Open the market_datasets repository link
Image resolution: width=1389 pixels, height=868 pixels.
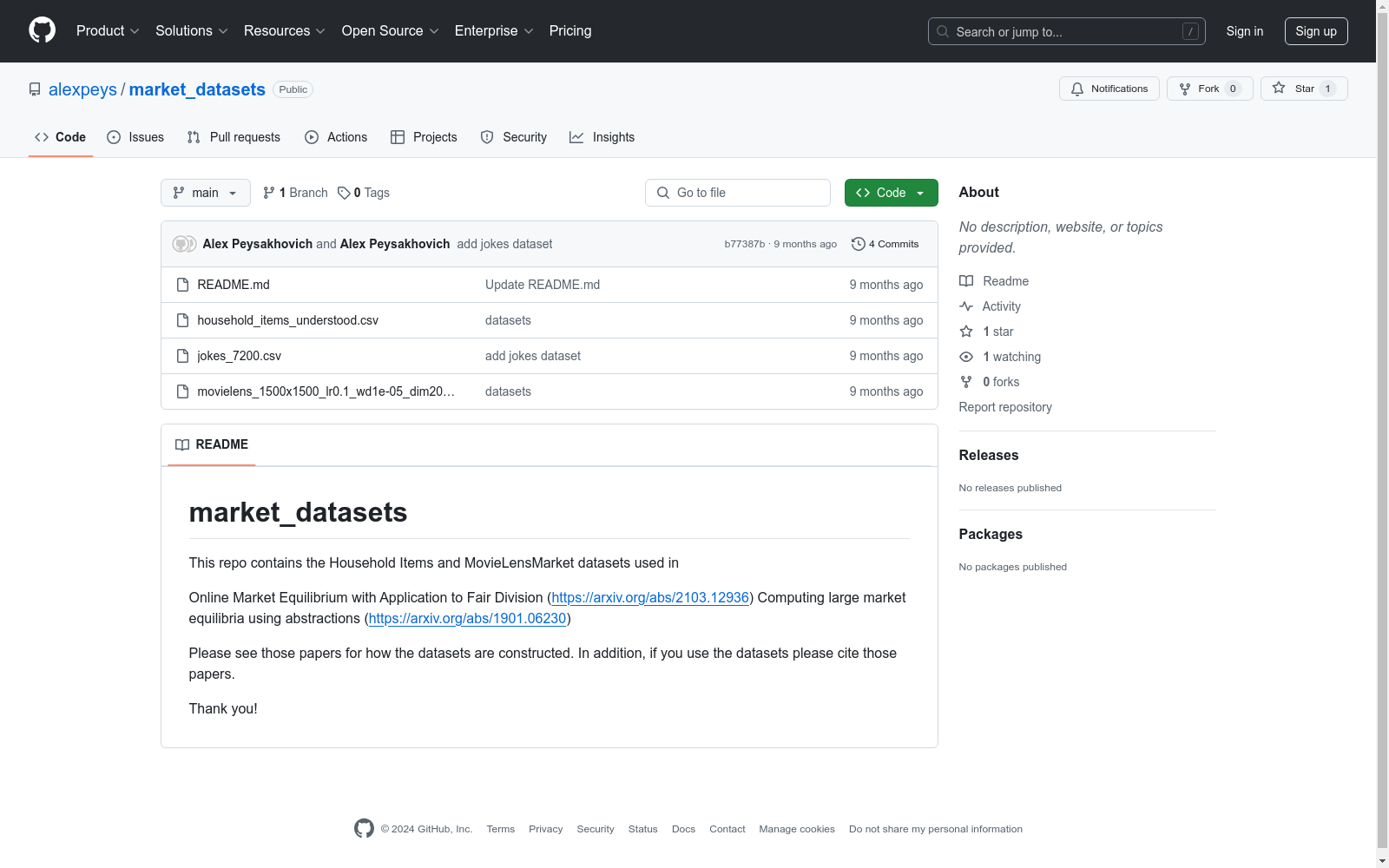pyautogui.click(x=197, y=89)
